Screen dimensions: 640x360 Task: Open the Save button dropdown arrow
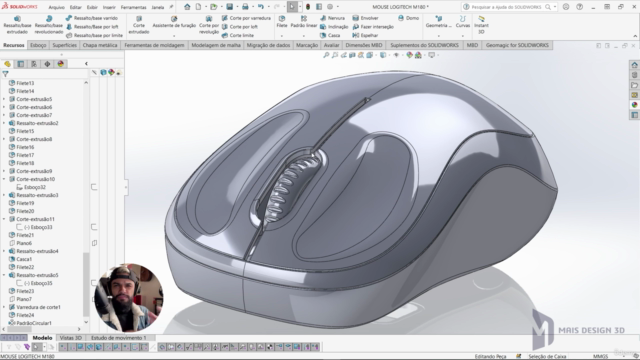[x=237, y=7]
